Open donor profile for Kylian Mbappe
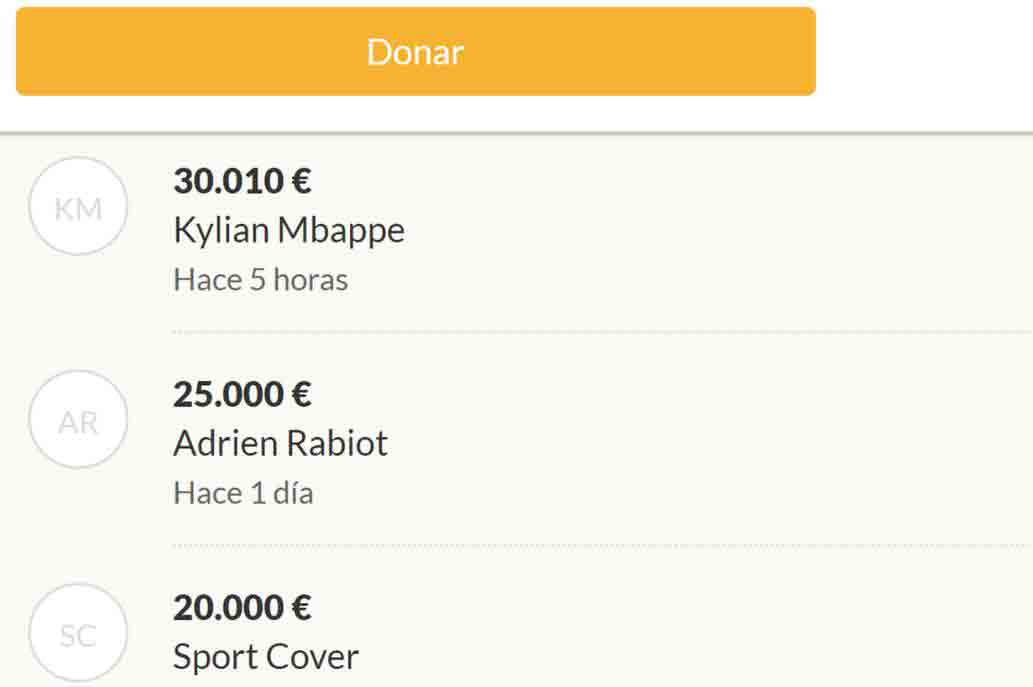 tap(289, 230)
